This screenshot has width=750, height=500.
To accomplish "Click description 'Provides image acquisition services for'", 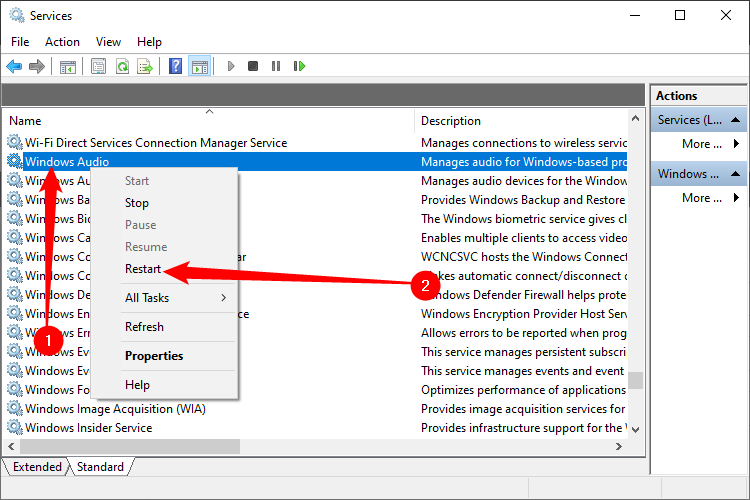I will point(523,409).
